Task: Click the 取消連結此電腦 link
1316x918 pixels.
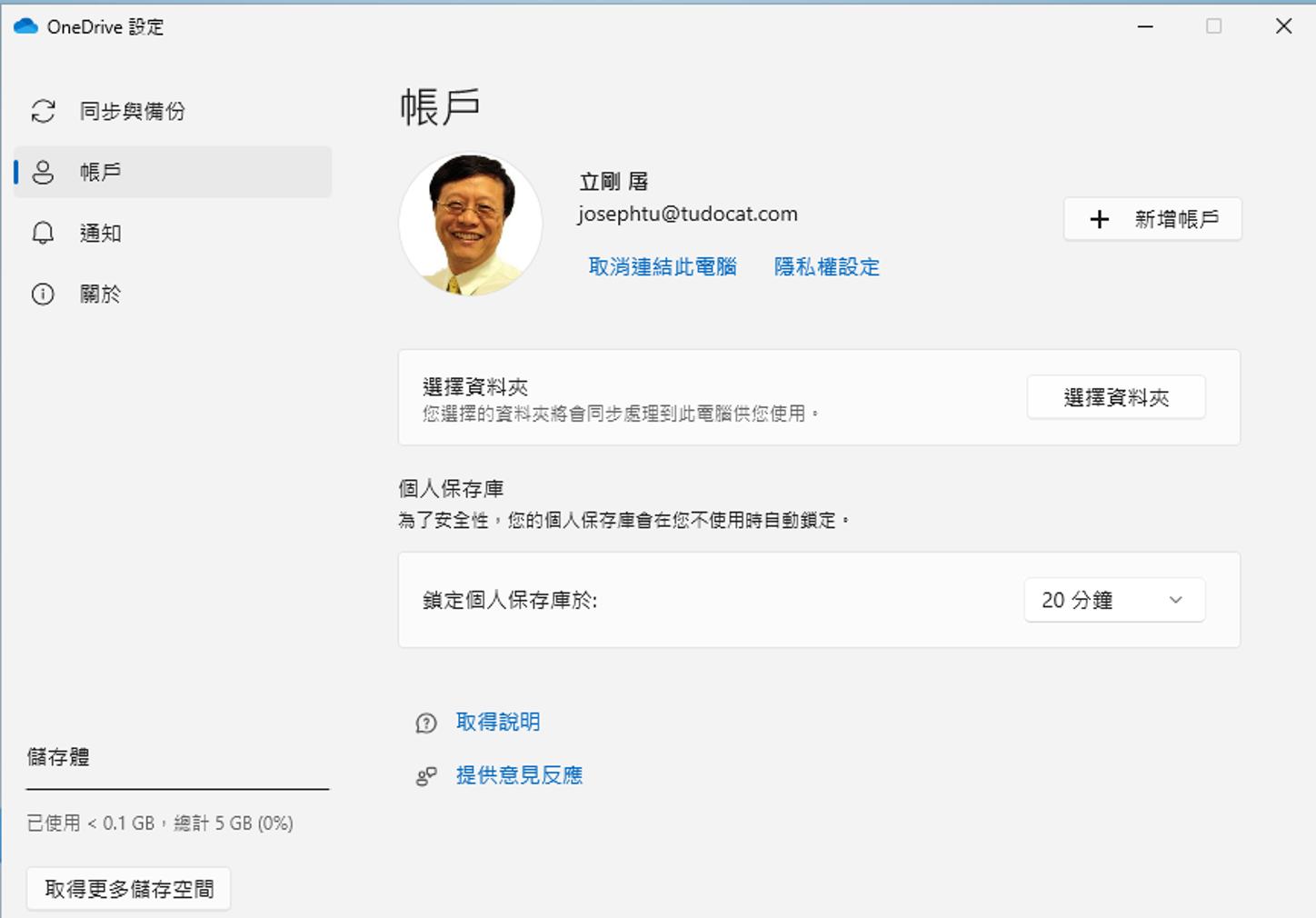Action: (663, 266)
